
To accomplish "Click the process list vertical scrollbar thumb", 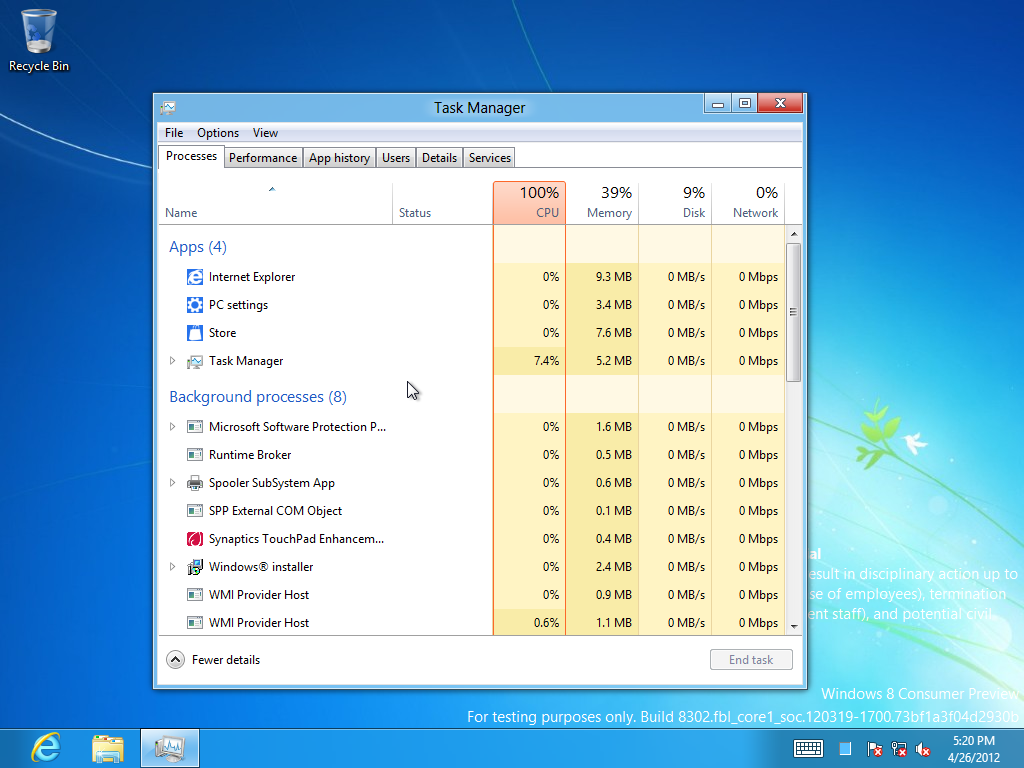I will [x=794, y=312].
